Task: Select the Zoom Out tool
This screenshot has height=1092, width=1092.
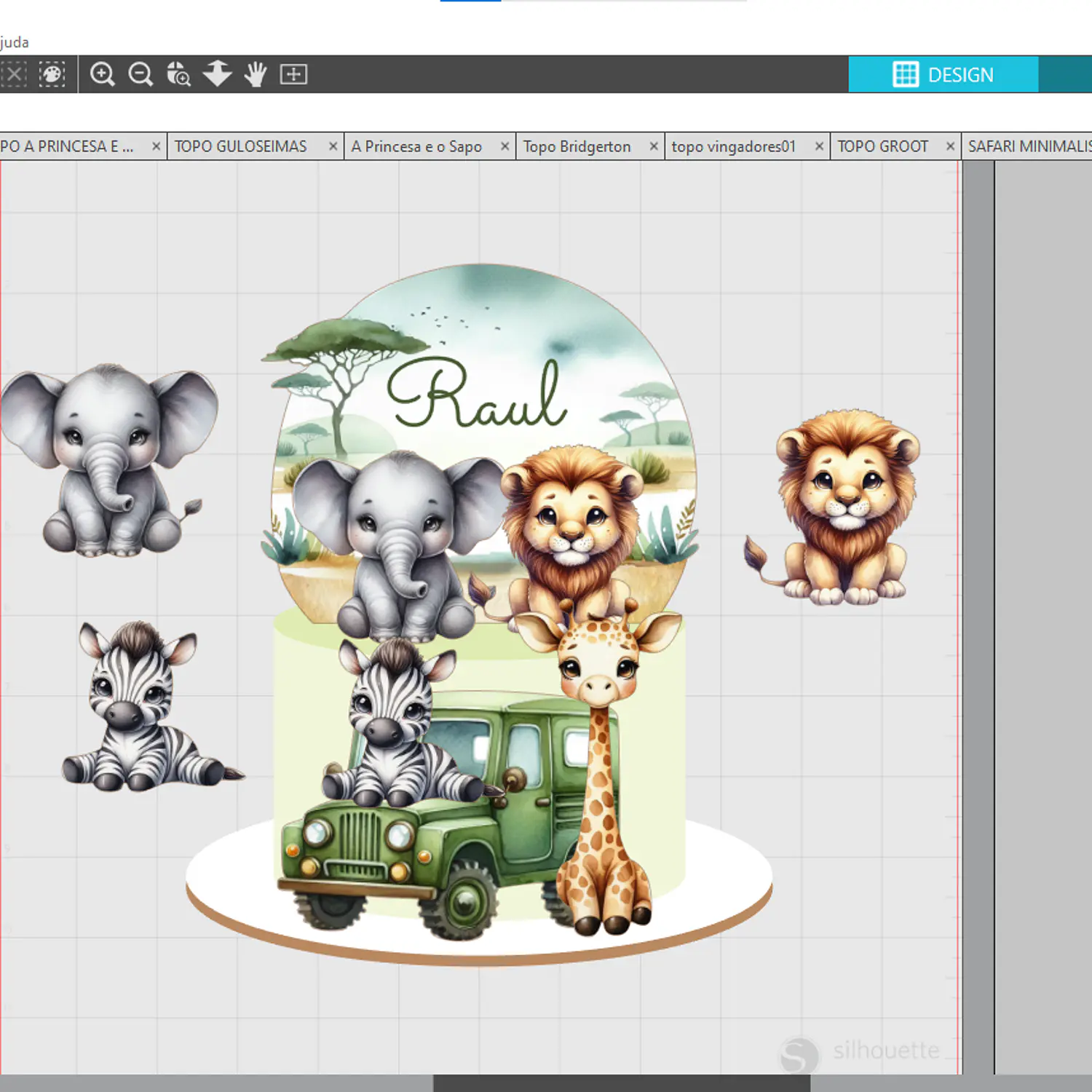Action: (141, 74)
